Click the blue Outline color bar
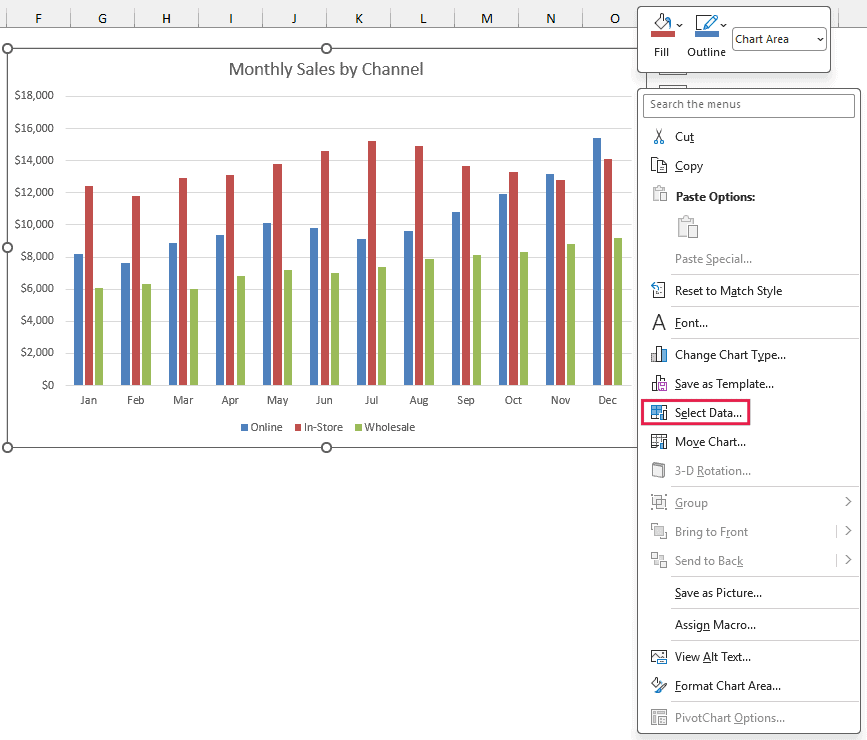This screenshot has height=740, width=867. [x=706, y=34]
